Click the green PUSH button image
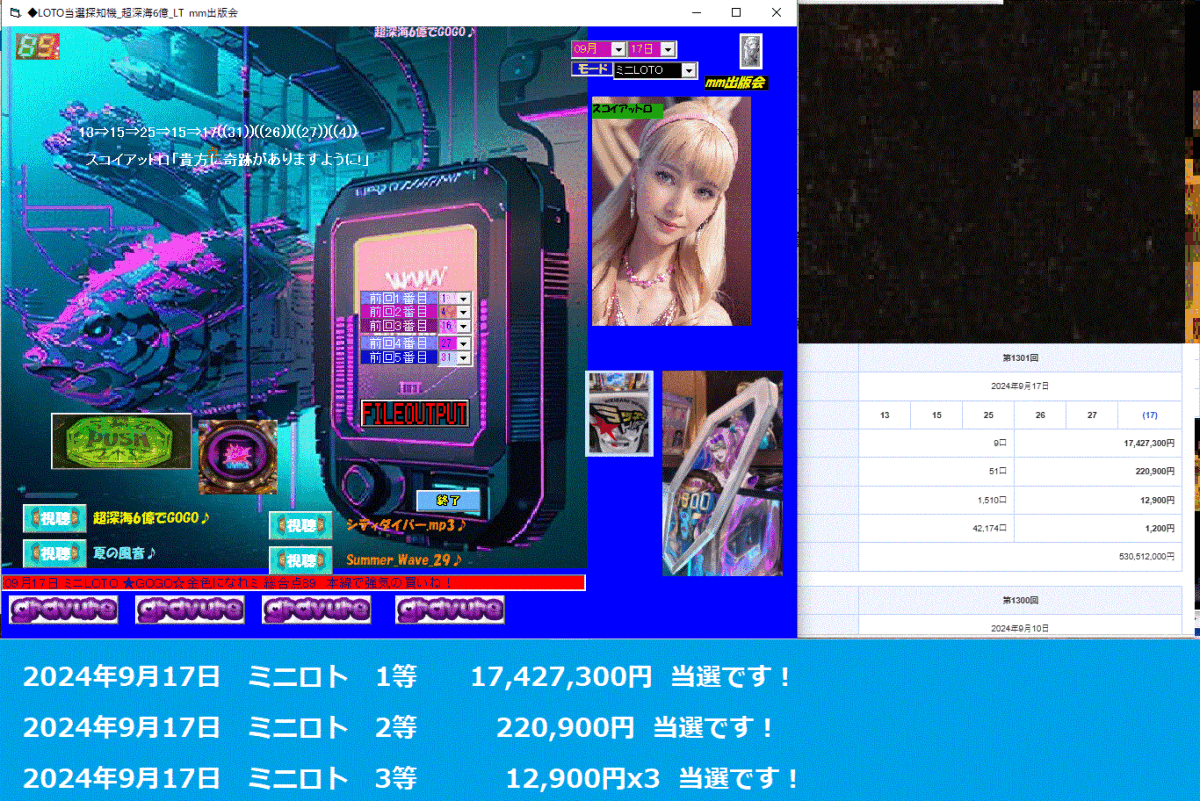The width and height of the screenshot is (1200, 801). click(121, 442)
